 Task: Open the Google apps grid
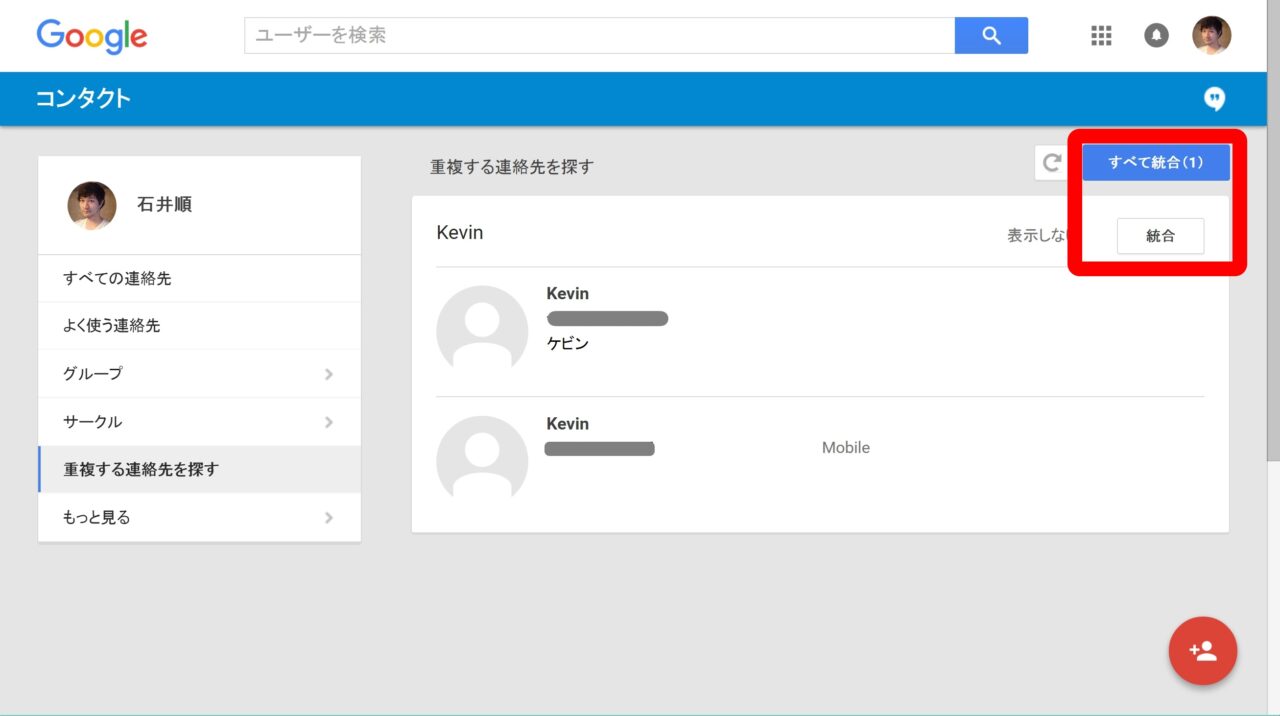1101,36
